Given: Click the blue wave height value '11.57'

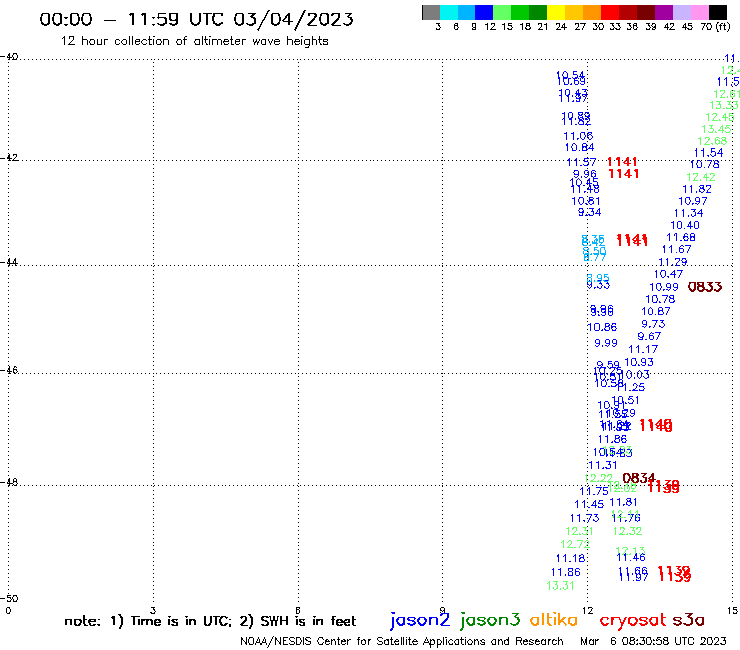Looking at the screenshot, I should click(x=581, y=162).
